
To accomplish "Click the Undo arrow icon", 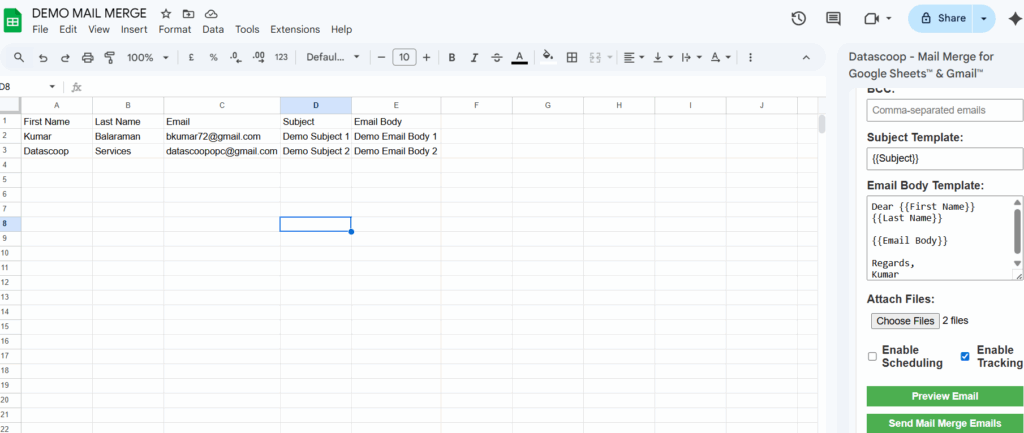I will pyautogui.click(x=43, y=58).
